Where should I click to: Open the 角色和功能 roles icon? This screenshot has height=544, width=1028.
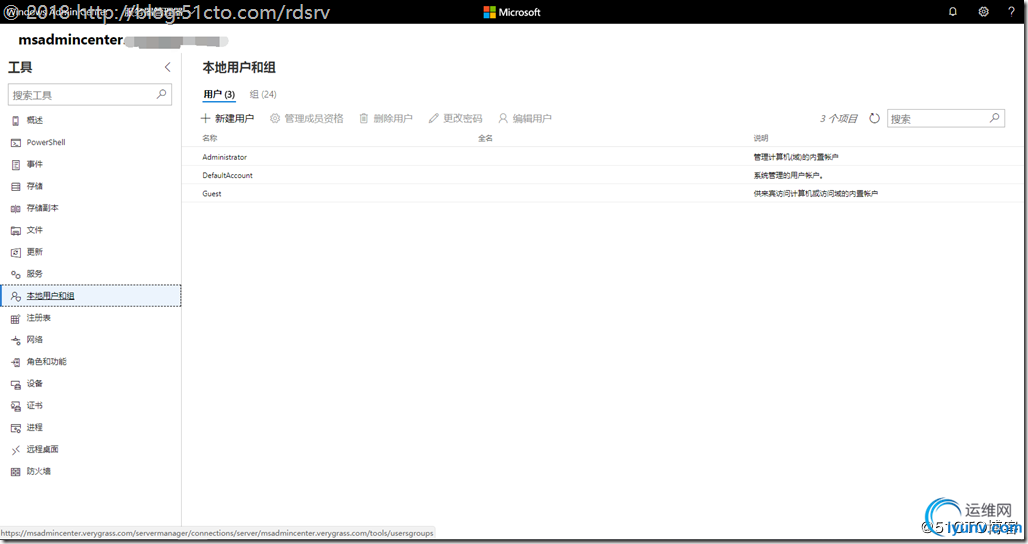[x=16, y=362]
